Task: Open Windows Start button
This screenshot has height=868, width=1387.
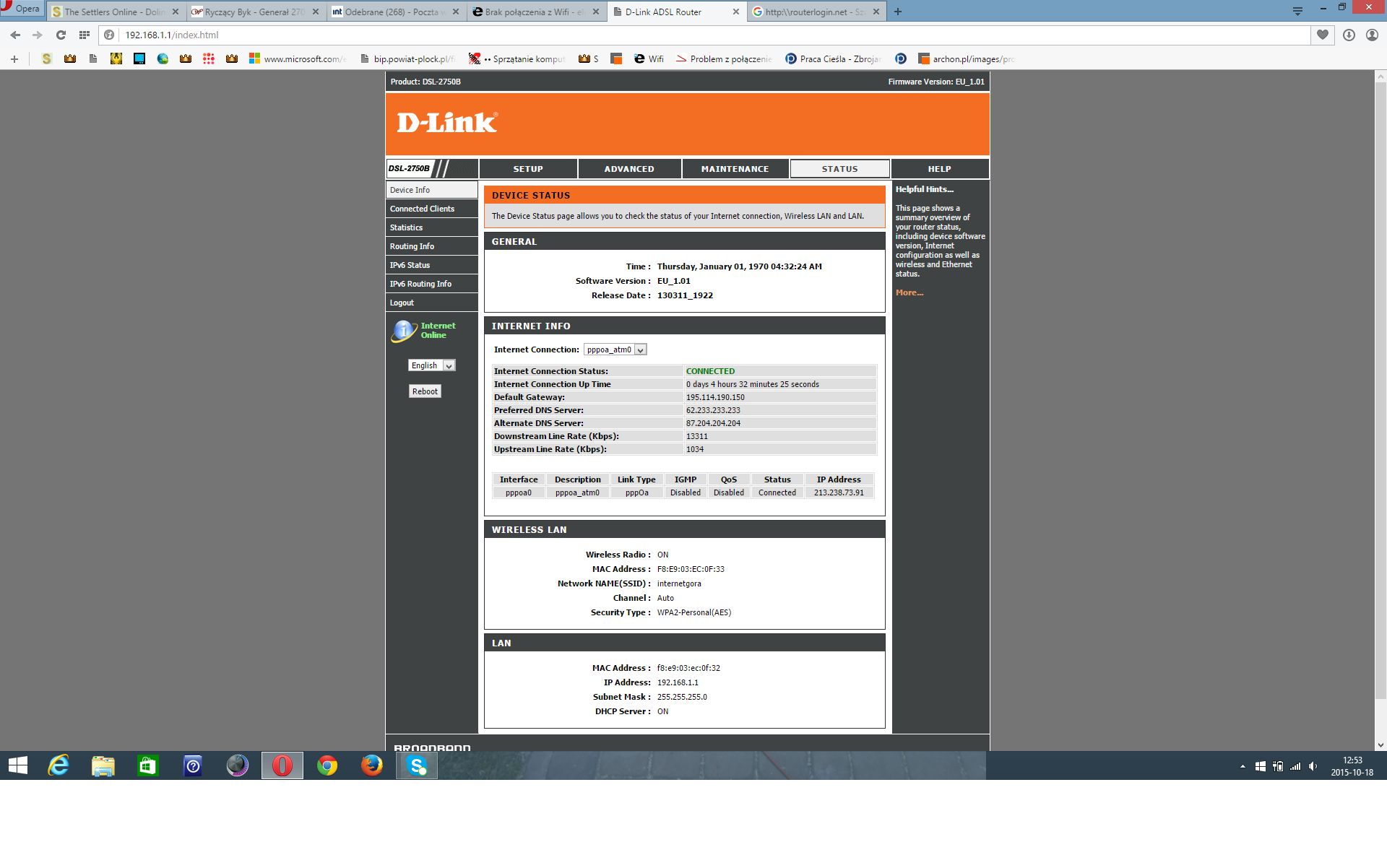Action: [x=18, y=765]
